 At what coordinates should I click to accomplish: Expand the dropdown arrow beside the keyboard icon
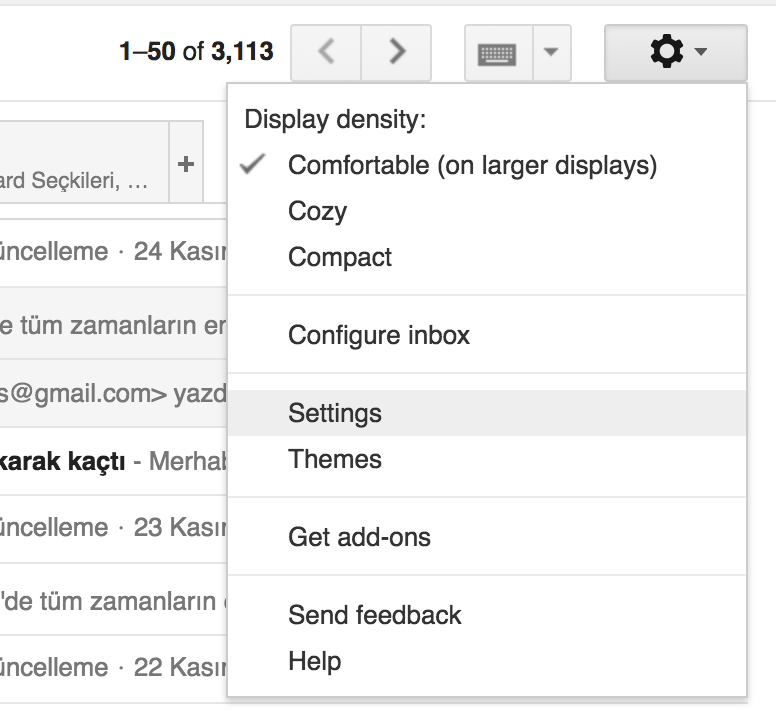tap(551, 53)
